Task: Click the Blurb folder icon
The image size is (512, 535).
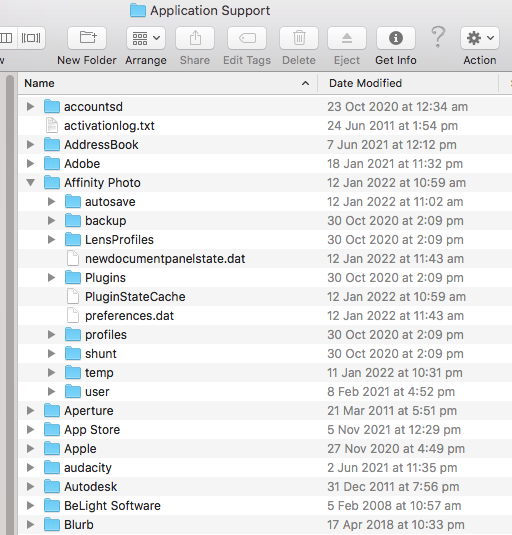Action: tap(52, 524)
